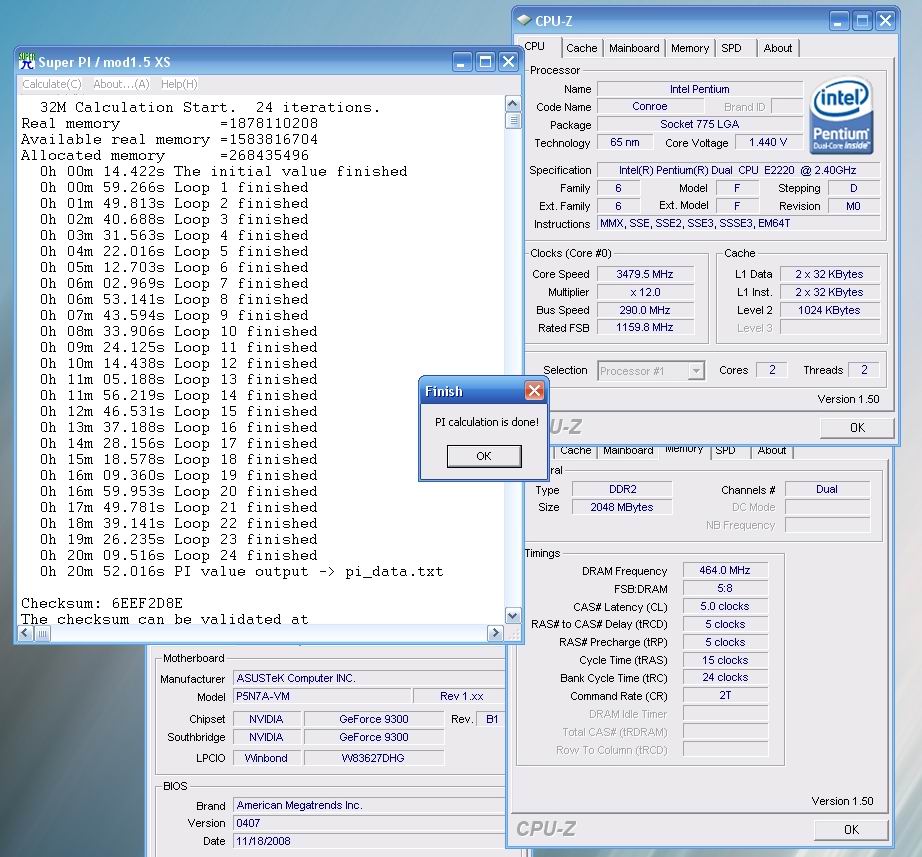Open the Calculate(C) menu in Super PI
Viewport: 922px width, 857px height.
pyautogui.click(x=52, y=84)
